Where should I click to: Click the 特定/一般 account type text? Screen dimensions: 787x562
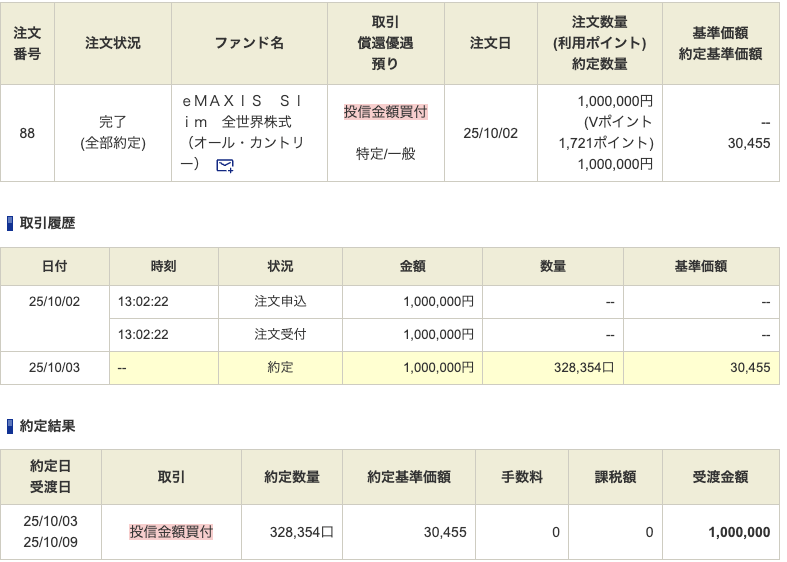[385, 153]
